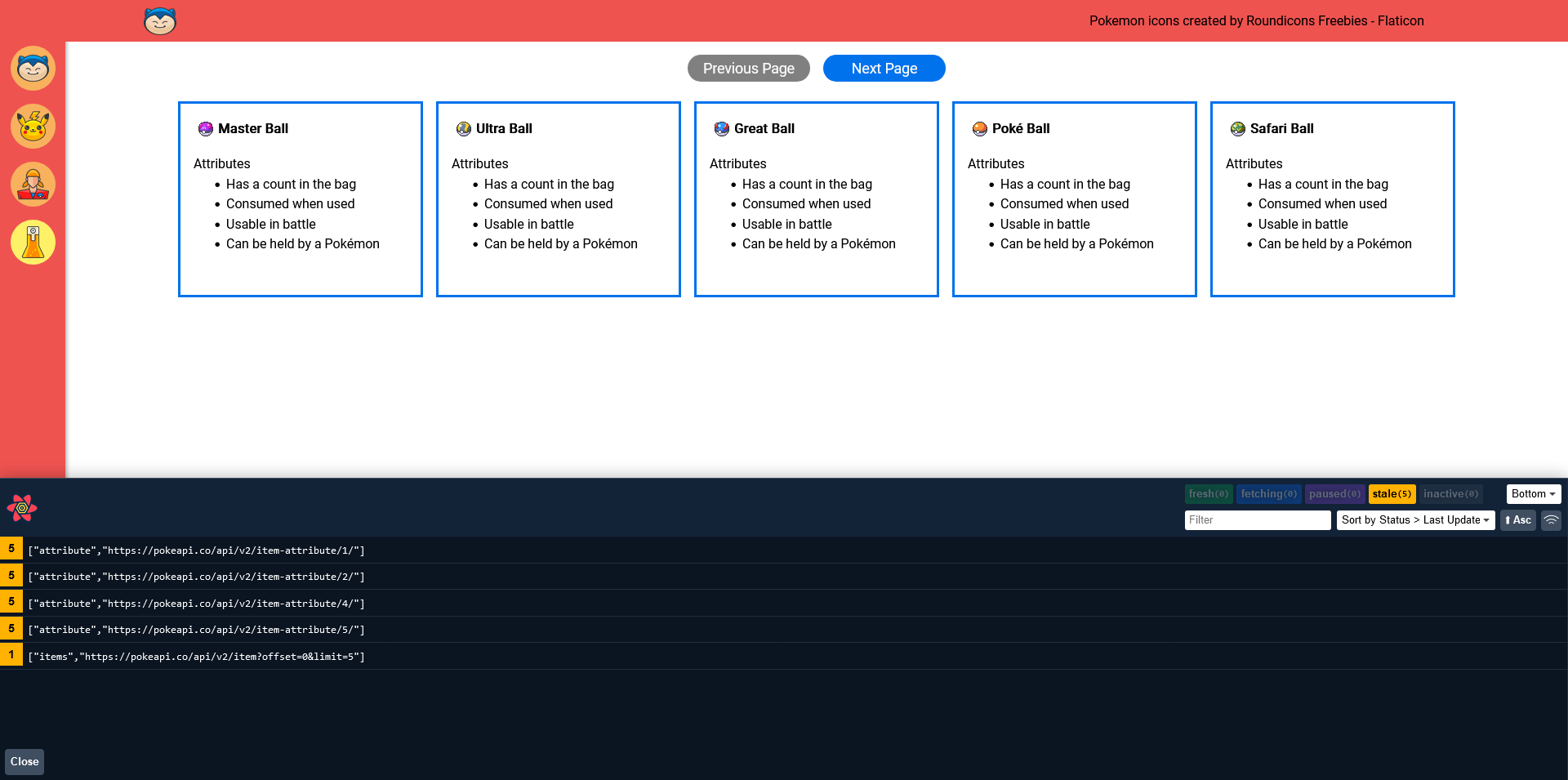Click the Safari Ball card title
This screenshot has width=1568, height=780.
pos(1282,129)
